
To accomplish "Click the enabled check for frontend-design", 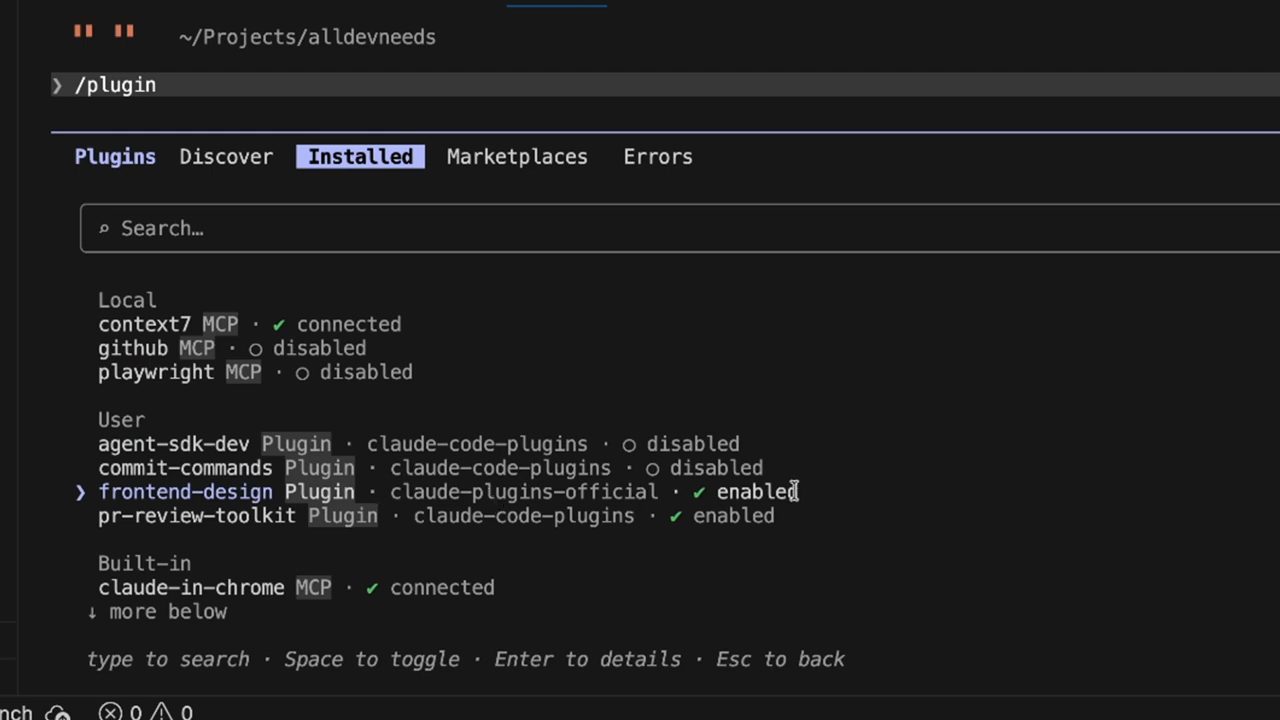I will (699, 492).
